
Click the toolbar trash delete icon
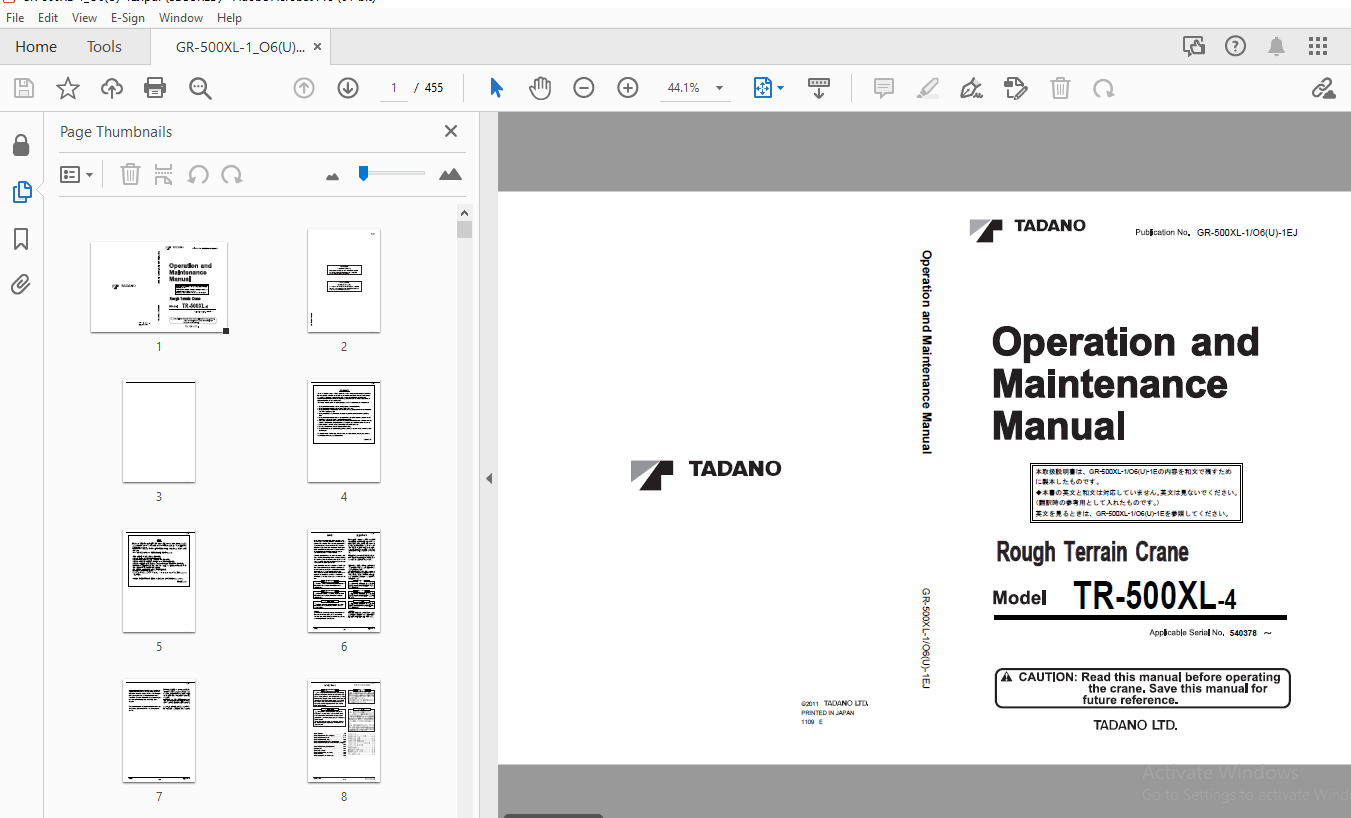(1060, 88)
